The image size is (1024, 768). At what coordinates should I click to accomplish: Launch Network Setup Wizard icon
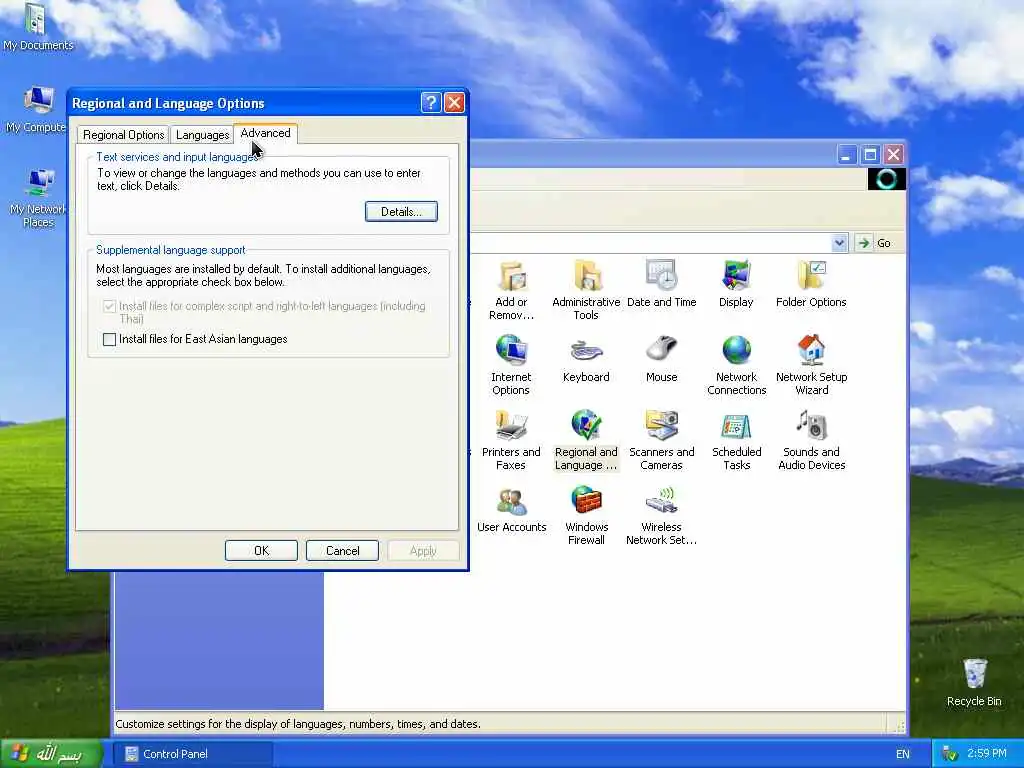(x=811, y=351)
